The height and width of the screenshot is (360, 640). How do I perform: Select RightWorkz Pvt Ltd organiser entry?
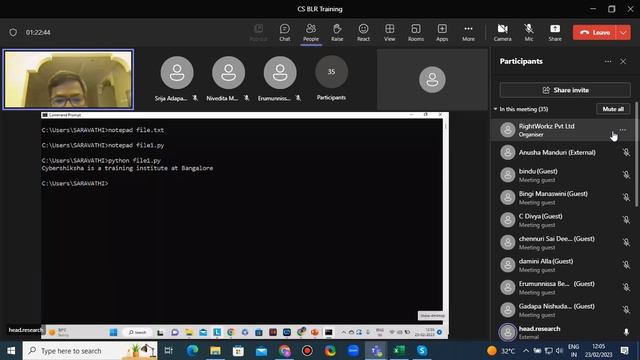click(563, 130)
